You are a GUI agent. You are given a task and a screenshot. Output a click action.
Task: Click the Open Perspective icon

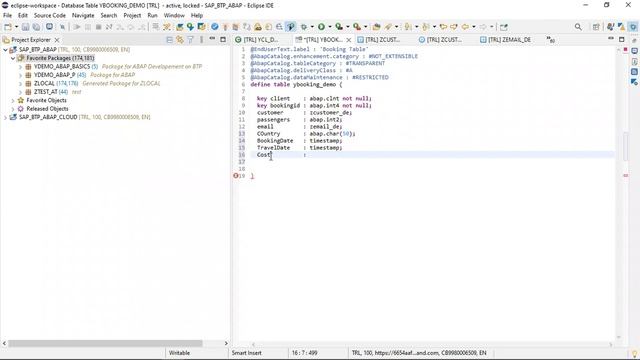tap(596, 27)
